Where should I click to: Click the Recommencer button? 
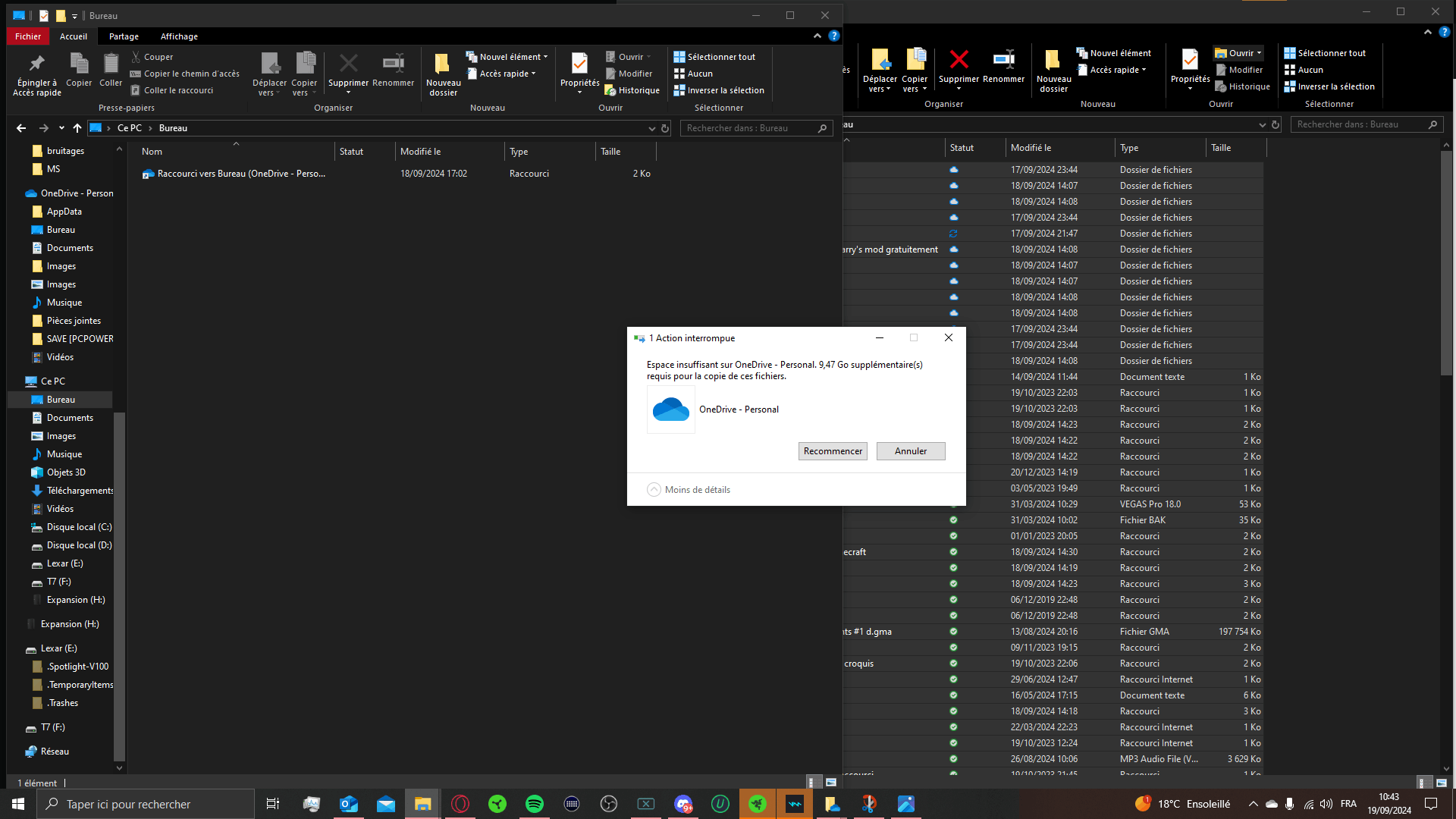(x=832, y=451)
